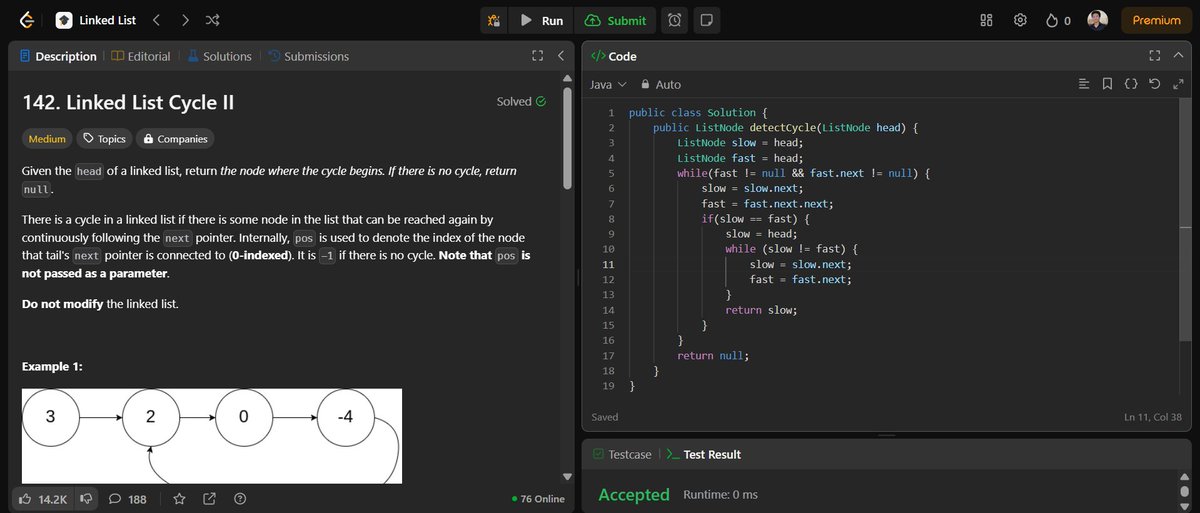Open the LeetCode home logo
This screenshot has height=513, width=1200.
pyautogui.click(x=26, y=20)
